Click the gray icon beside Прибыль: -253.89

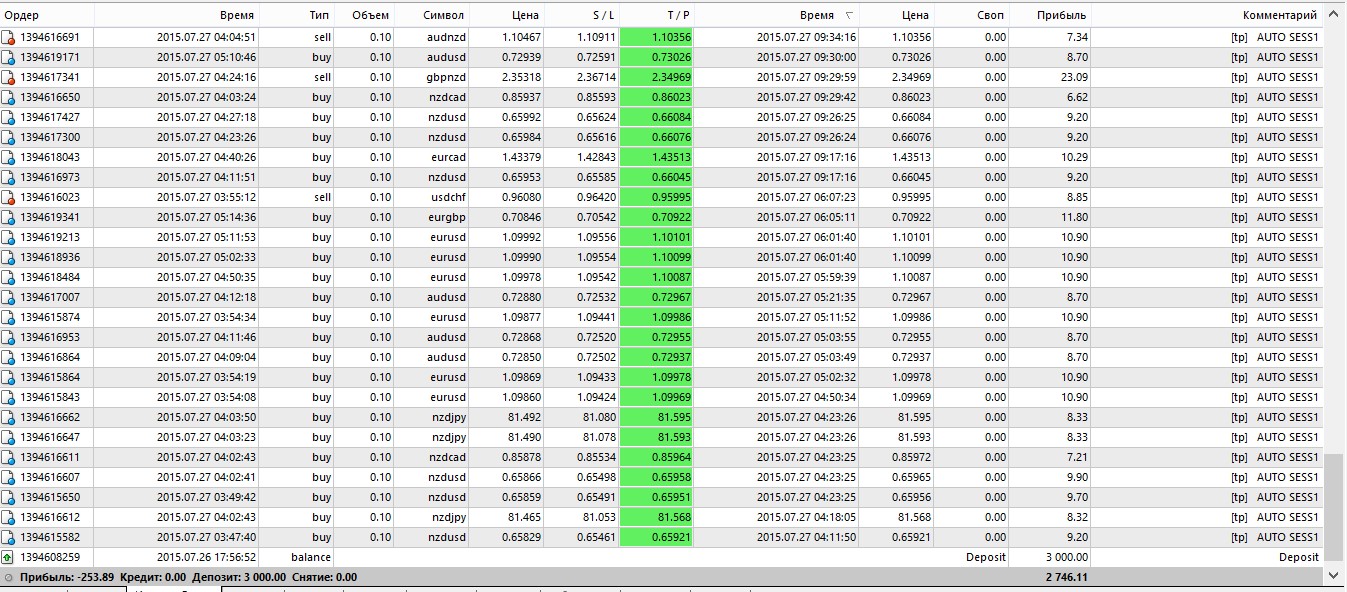point(9,577)
